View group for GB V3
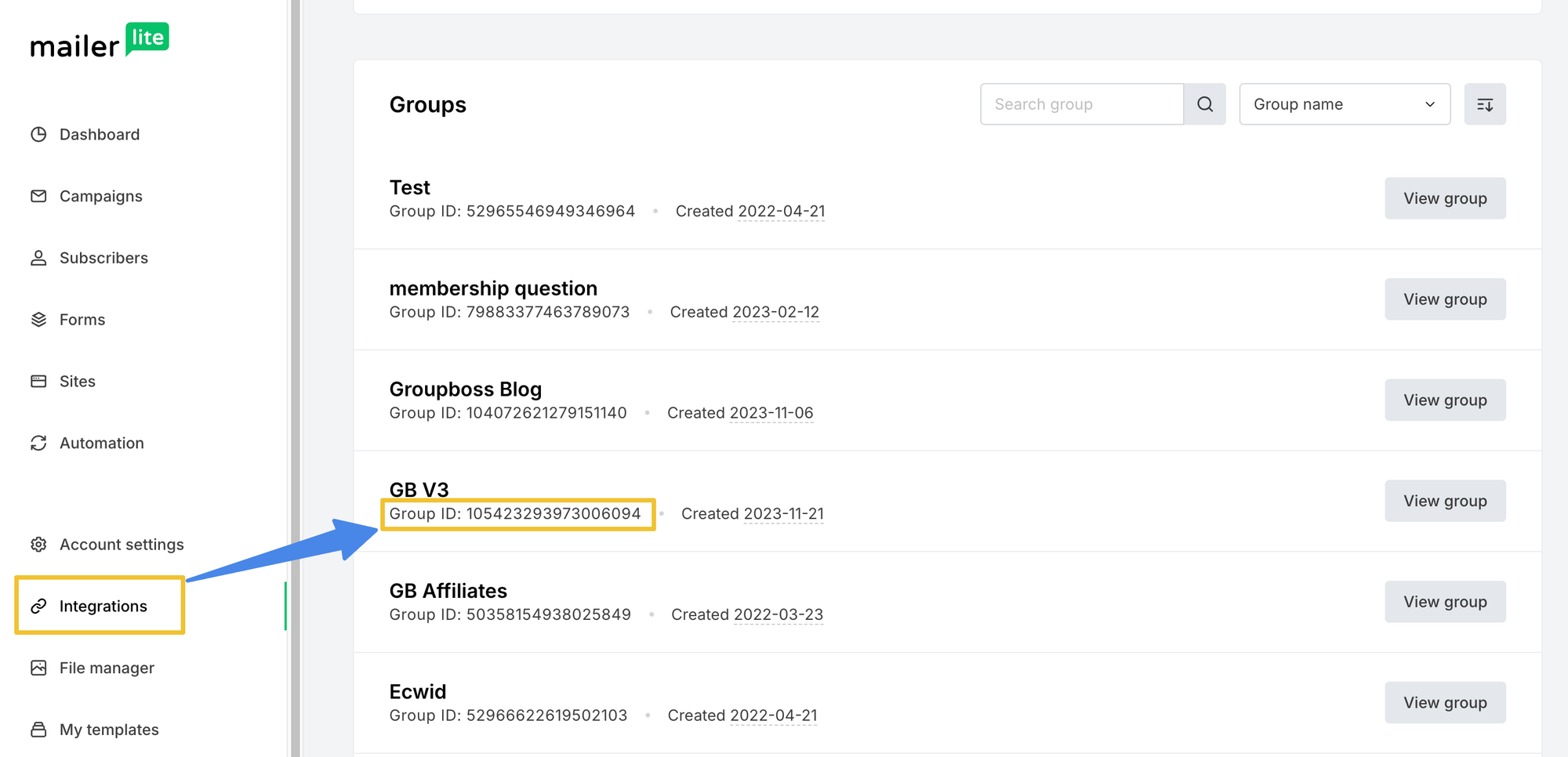This screenshot has width=1568, height=757. click(x=1445, y=501)
